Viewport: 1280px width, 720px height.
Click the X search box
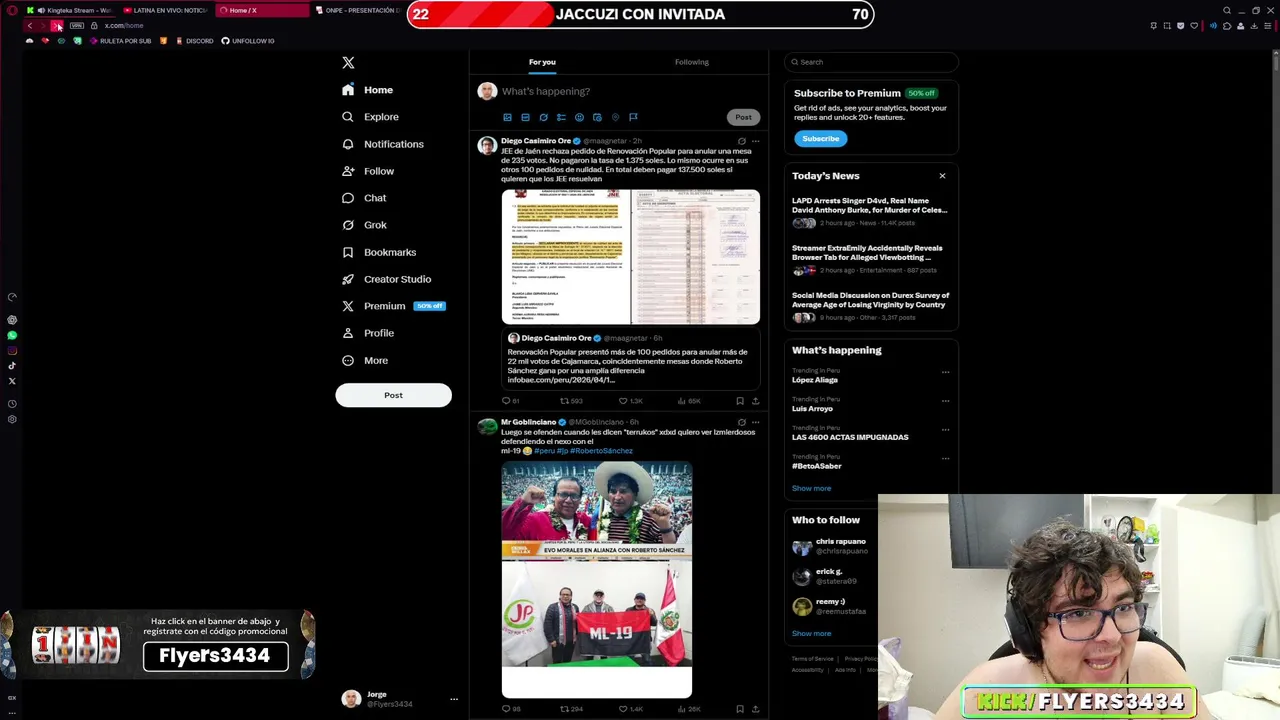pyautogui.click(x=871, y=62)
